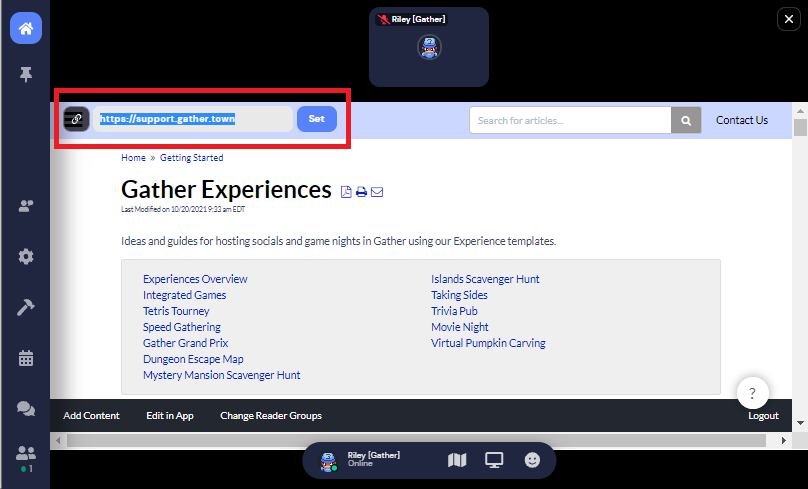Click the help question mark button
This screenshot has height=489, width=808.
[x=752, y=392]
